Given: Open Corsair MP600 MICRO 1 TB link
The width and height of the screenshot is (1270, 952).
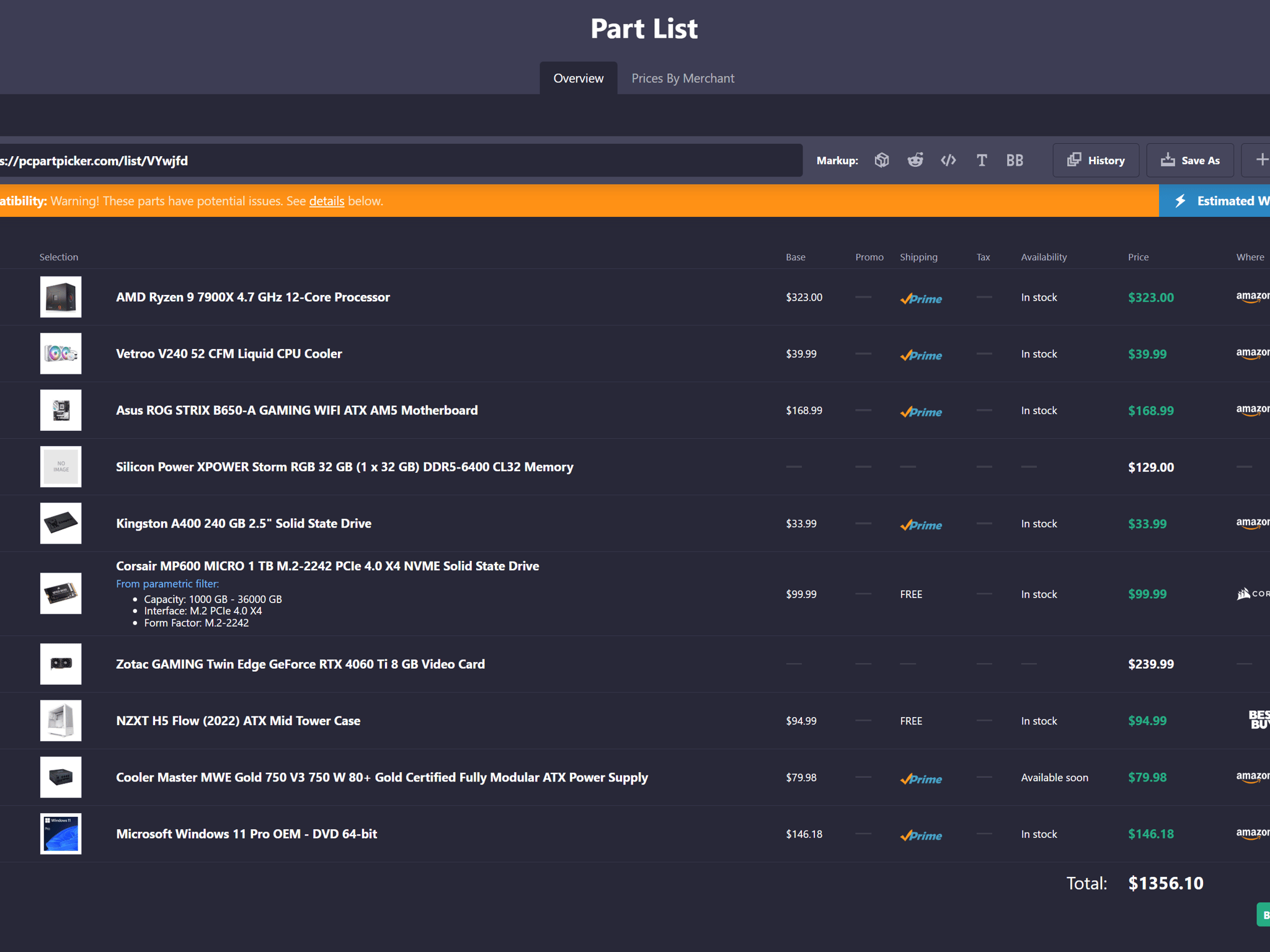Looking at the screenshot, I should (x=327, y=566).
